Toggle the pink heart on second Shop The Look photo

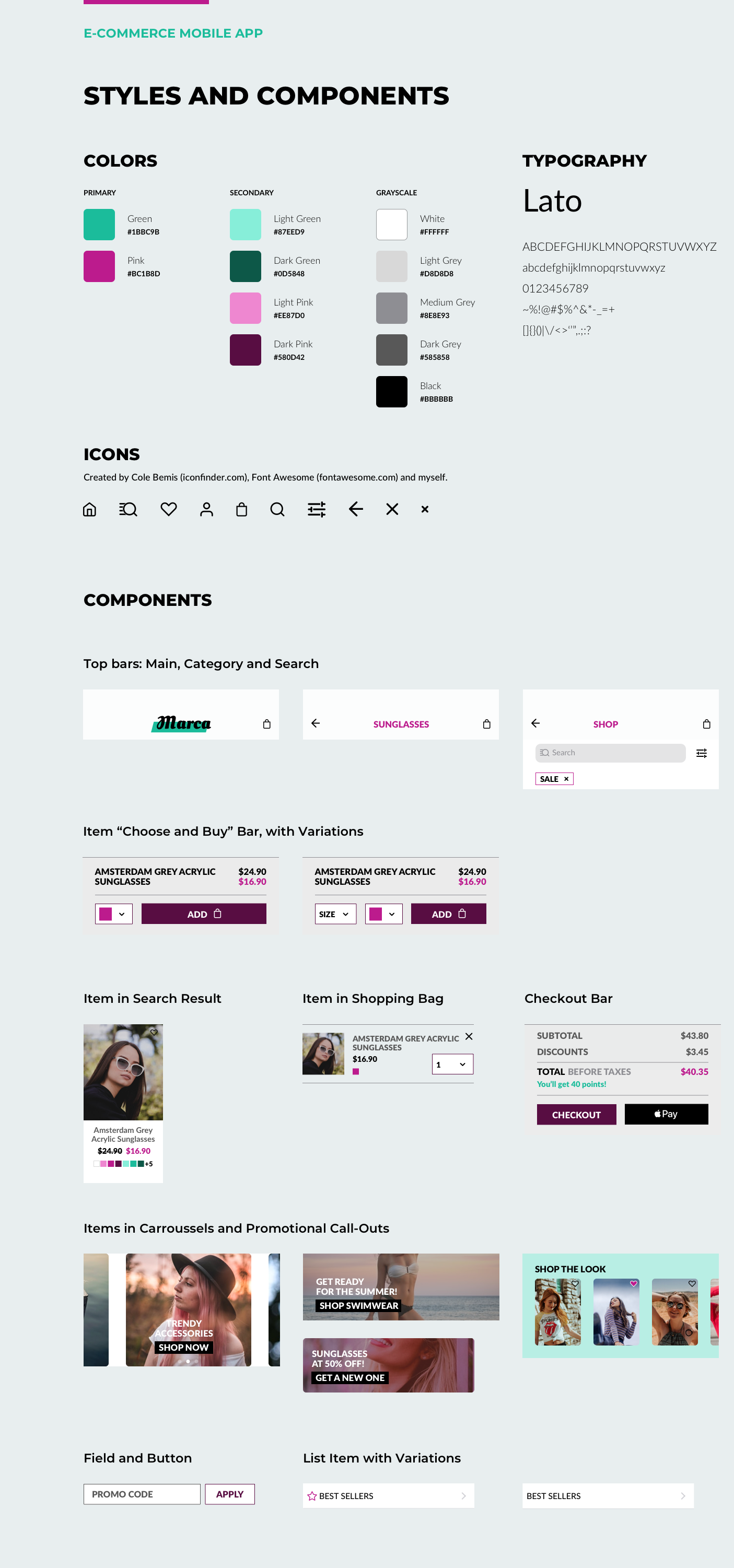(633, 1284)
